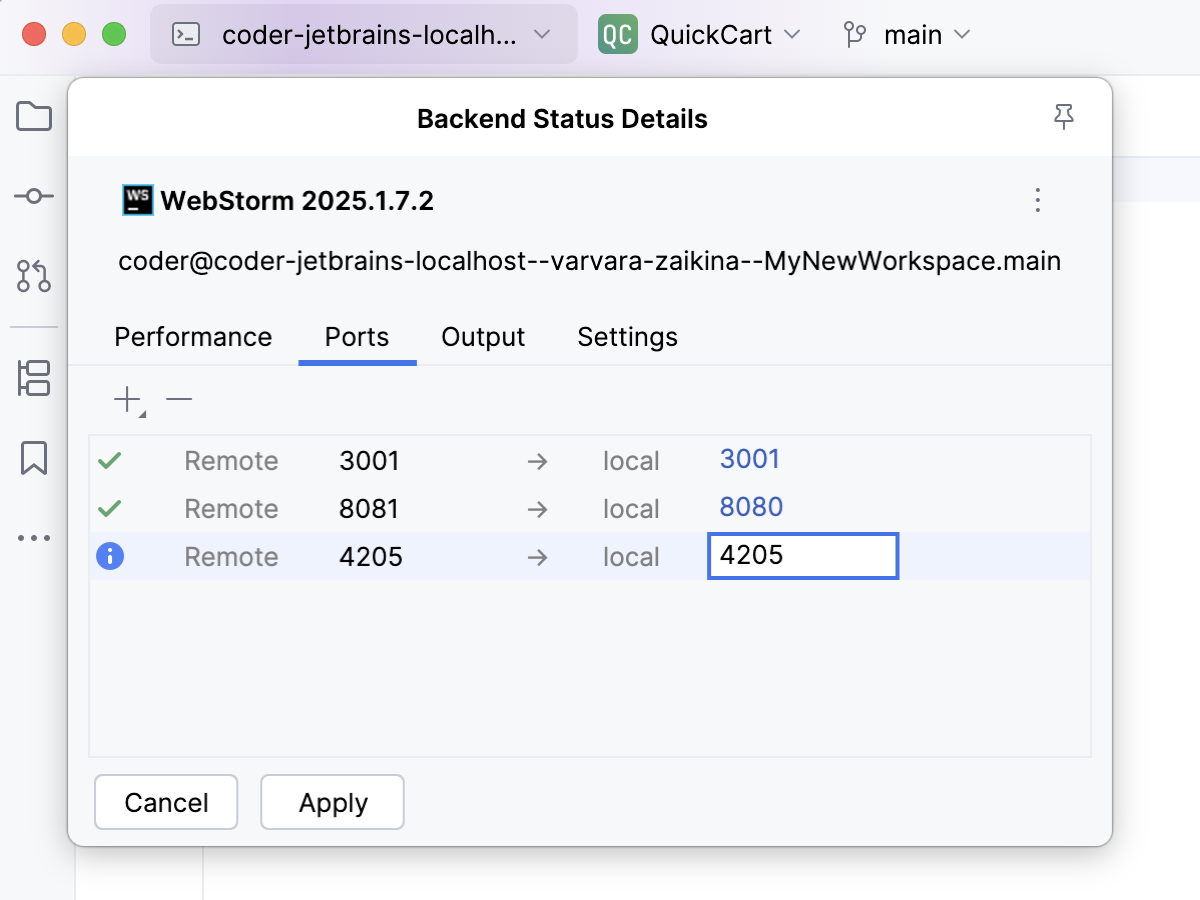Click WebStorm 2025.1.7.2 version title
Screen dimensions: 1200x900
pyautogui.click(x=297, y=201)
